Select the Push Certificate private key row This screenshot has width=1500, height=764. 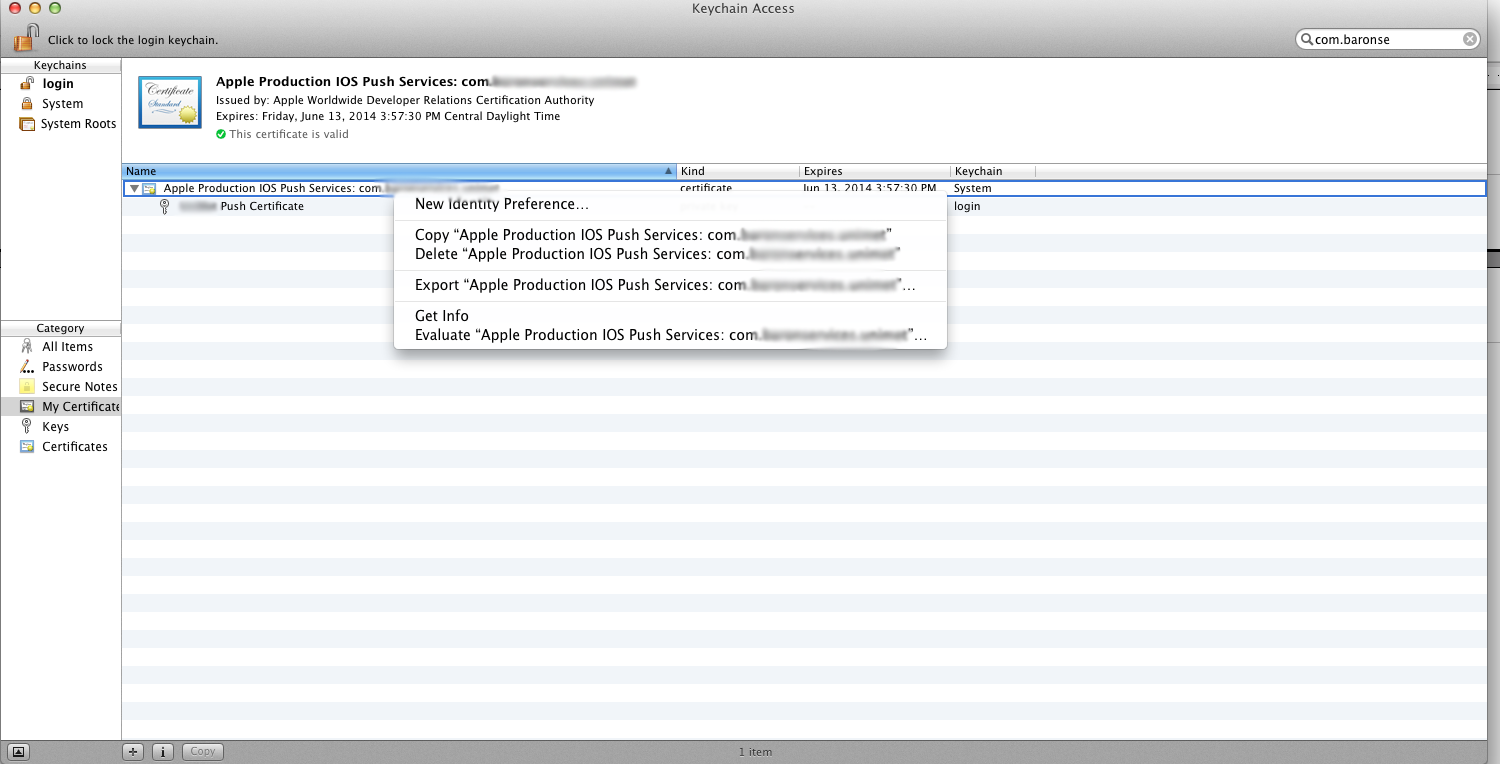point(804,206)
